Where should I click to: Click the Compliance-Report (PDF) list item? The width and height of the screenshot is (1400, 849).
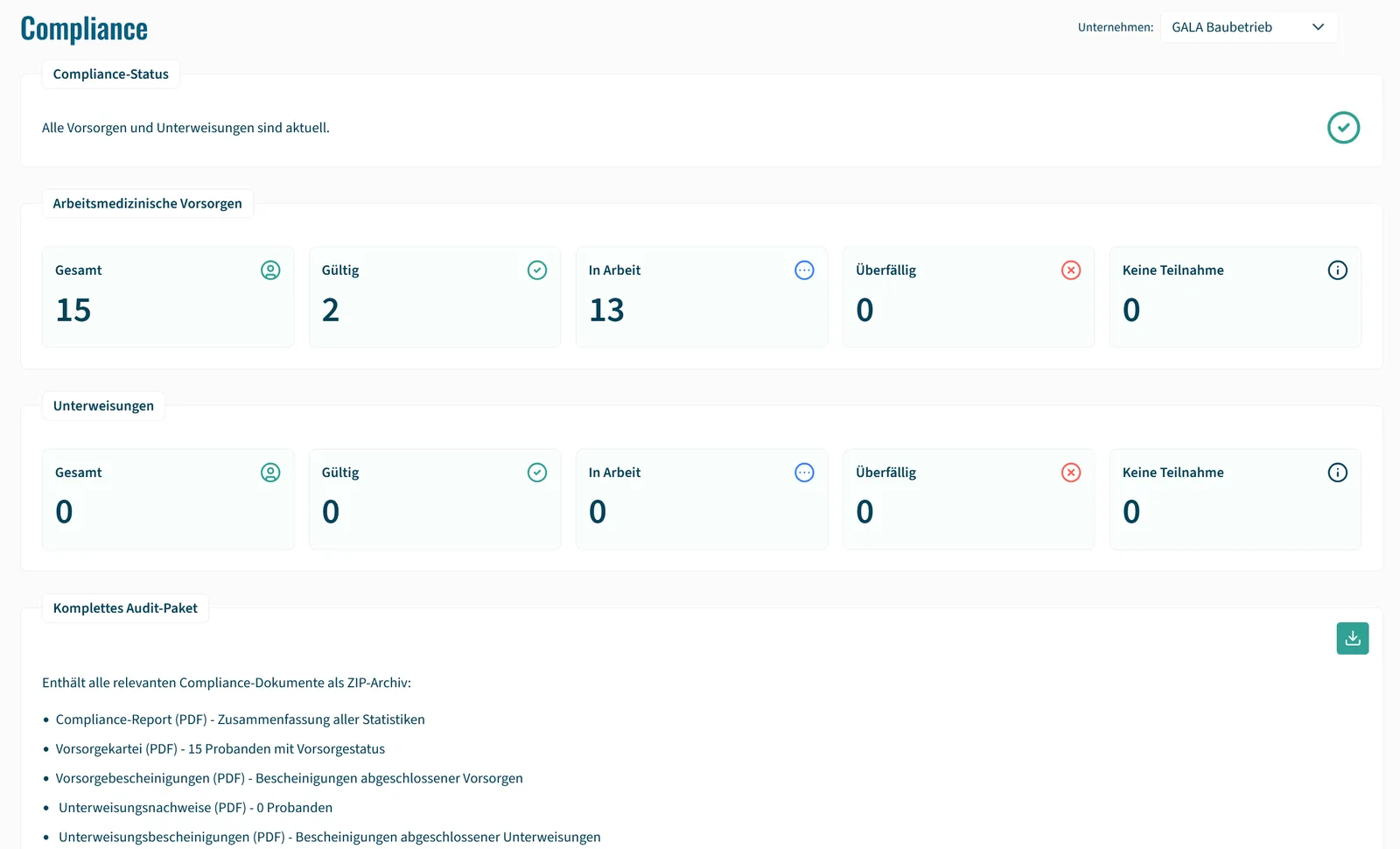tap(241, 719)
